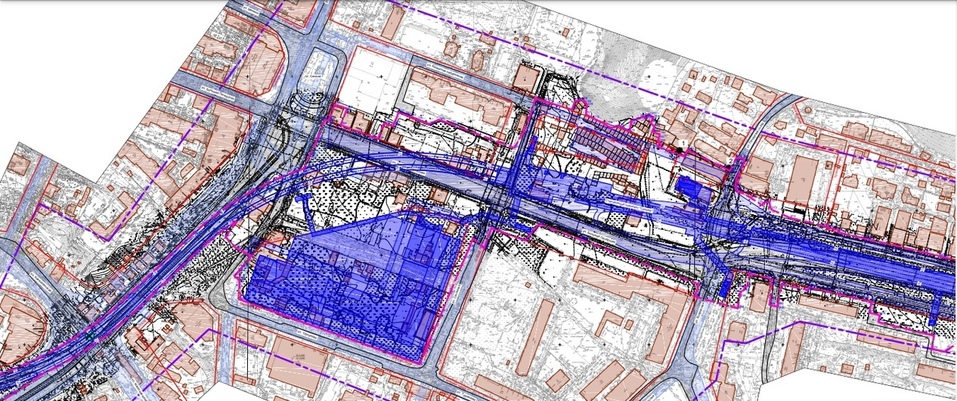This screenshot has height=401, width=957.
Task: Select the large orange building on right side
Action: [x=805, y=178]
